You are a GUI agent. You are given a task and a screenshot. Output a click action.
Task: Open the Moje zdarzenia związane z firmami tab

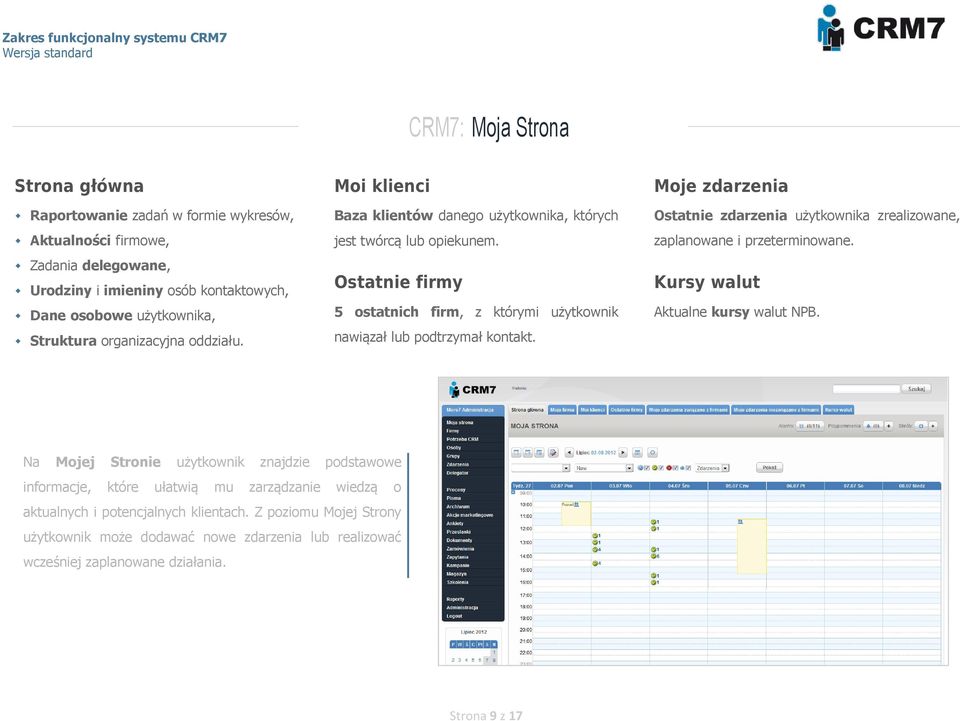688,409
